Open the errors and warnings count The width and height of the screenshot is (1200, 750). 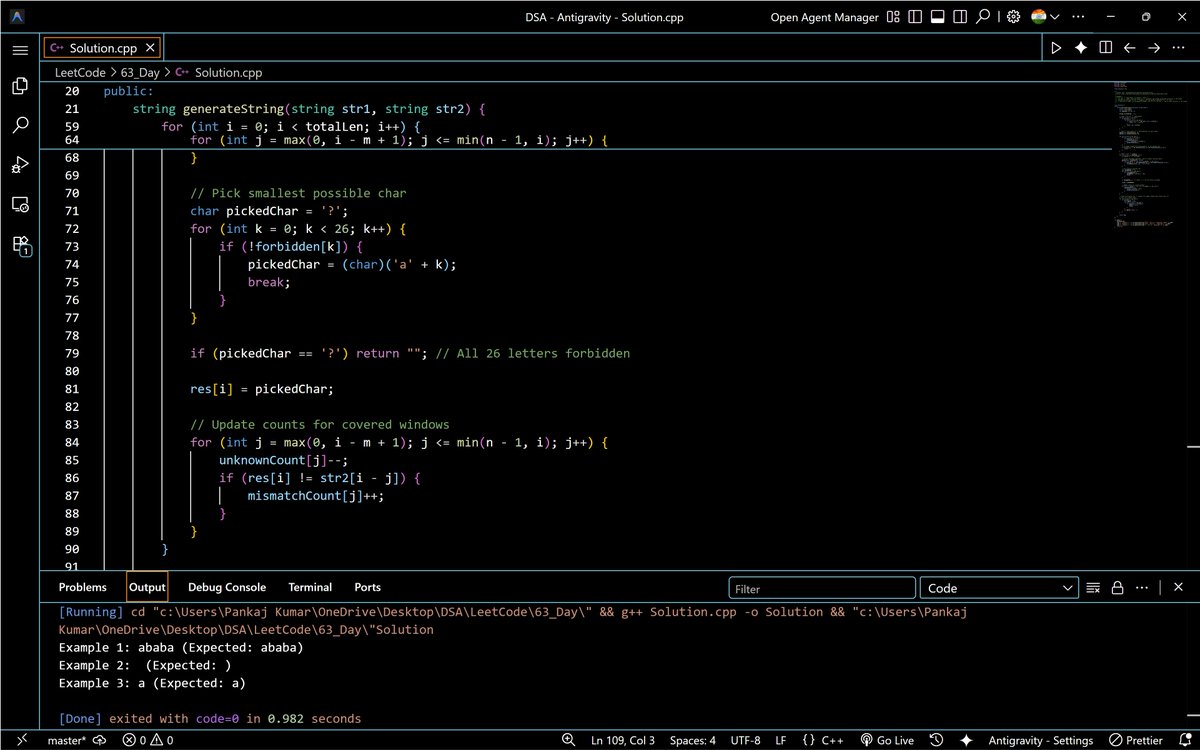tap(147, 741)
